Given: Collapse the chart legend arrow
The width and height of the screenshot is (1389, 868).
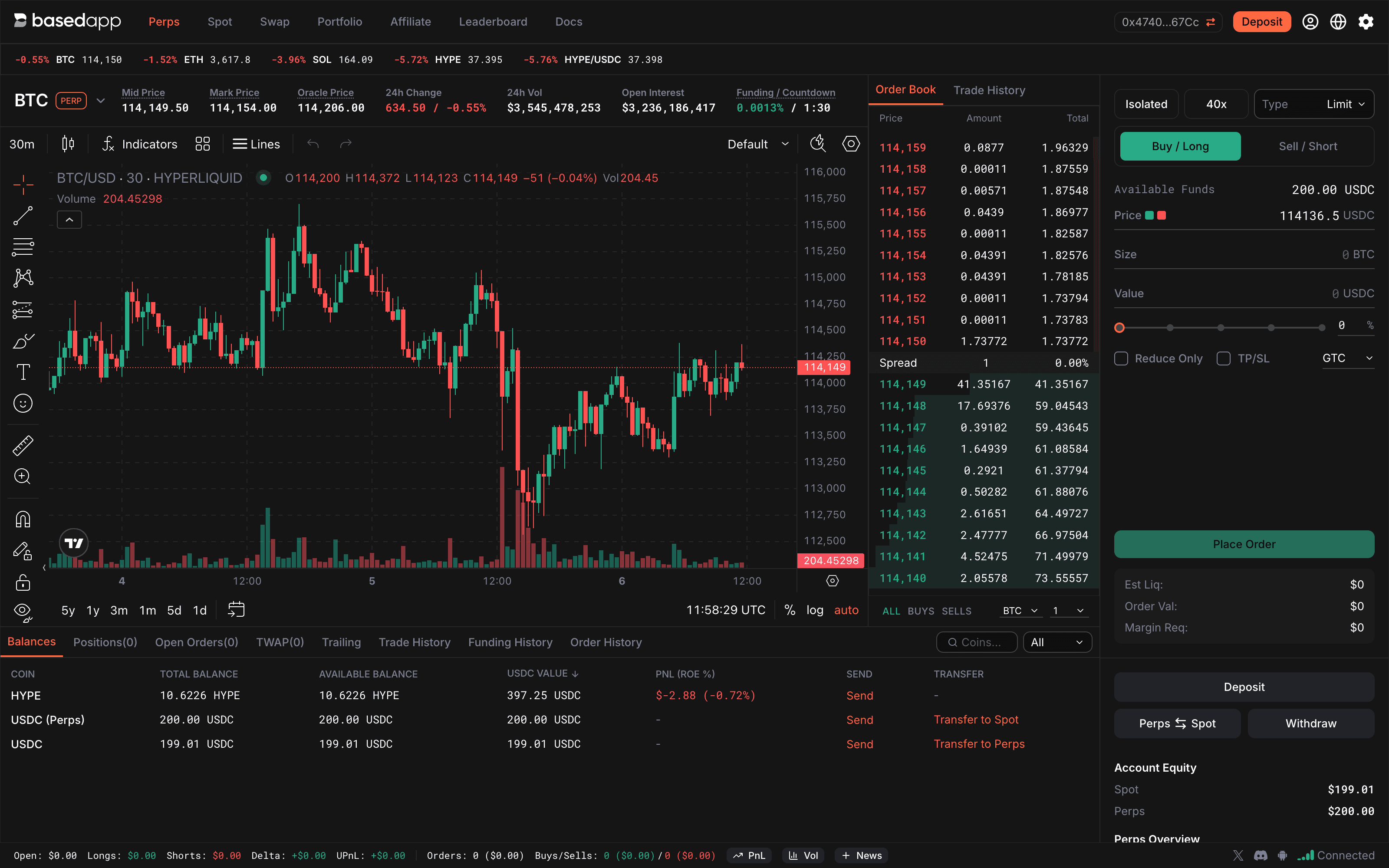Looking at the screenshot, I should coord(69,220).
